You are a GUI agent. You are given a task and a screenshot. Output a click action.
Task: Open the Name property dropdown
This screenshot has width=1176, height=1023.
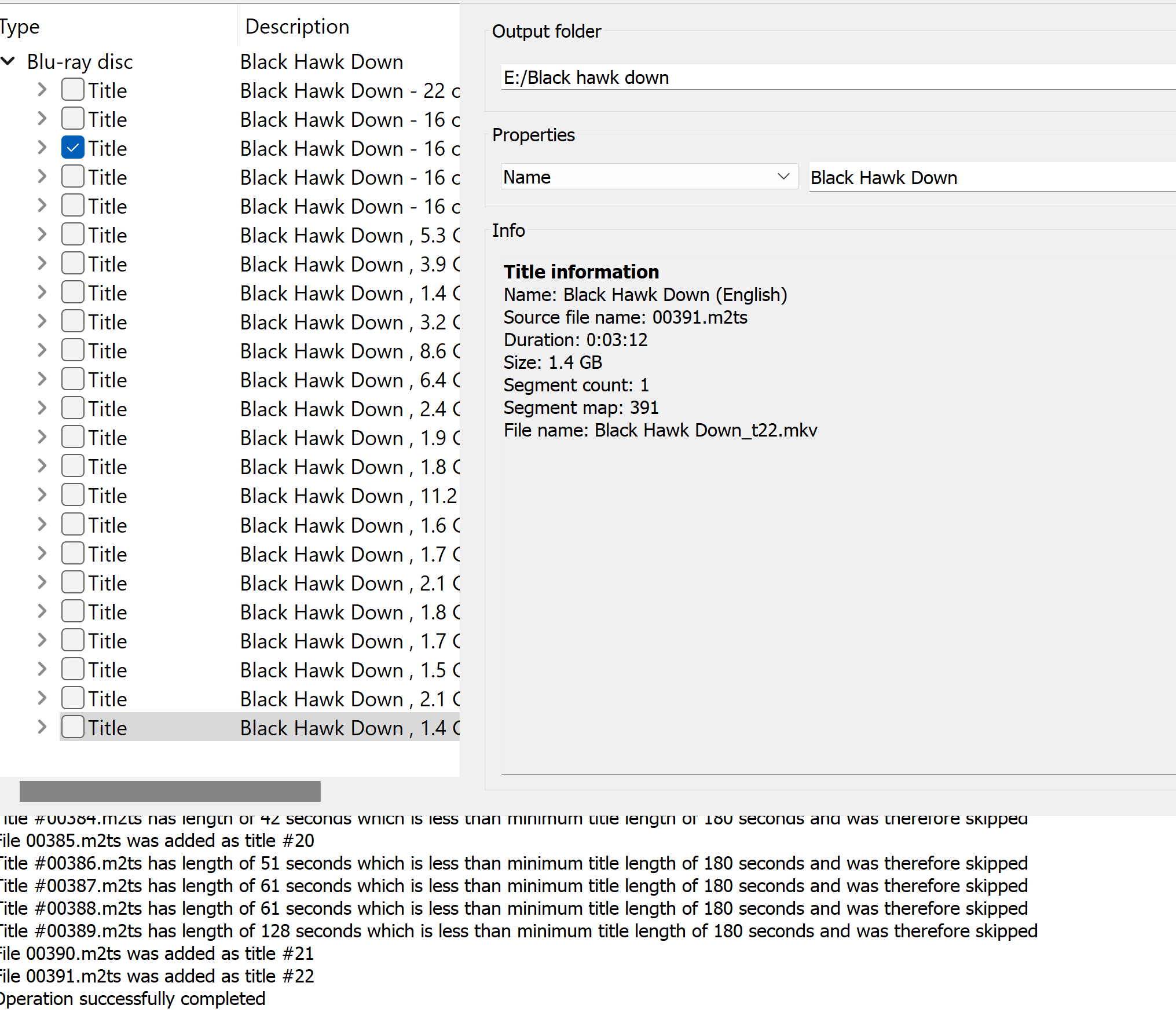tap(649, 177)
